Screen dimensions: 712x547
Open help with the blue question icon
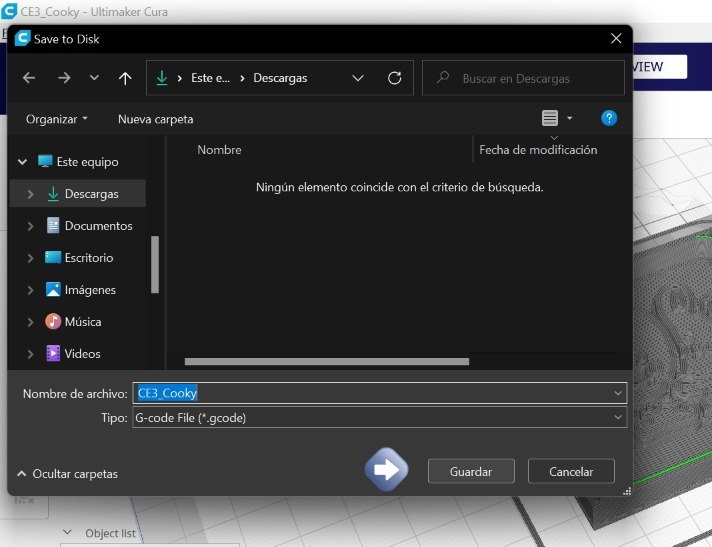tap(608, 118)
